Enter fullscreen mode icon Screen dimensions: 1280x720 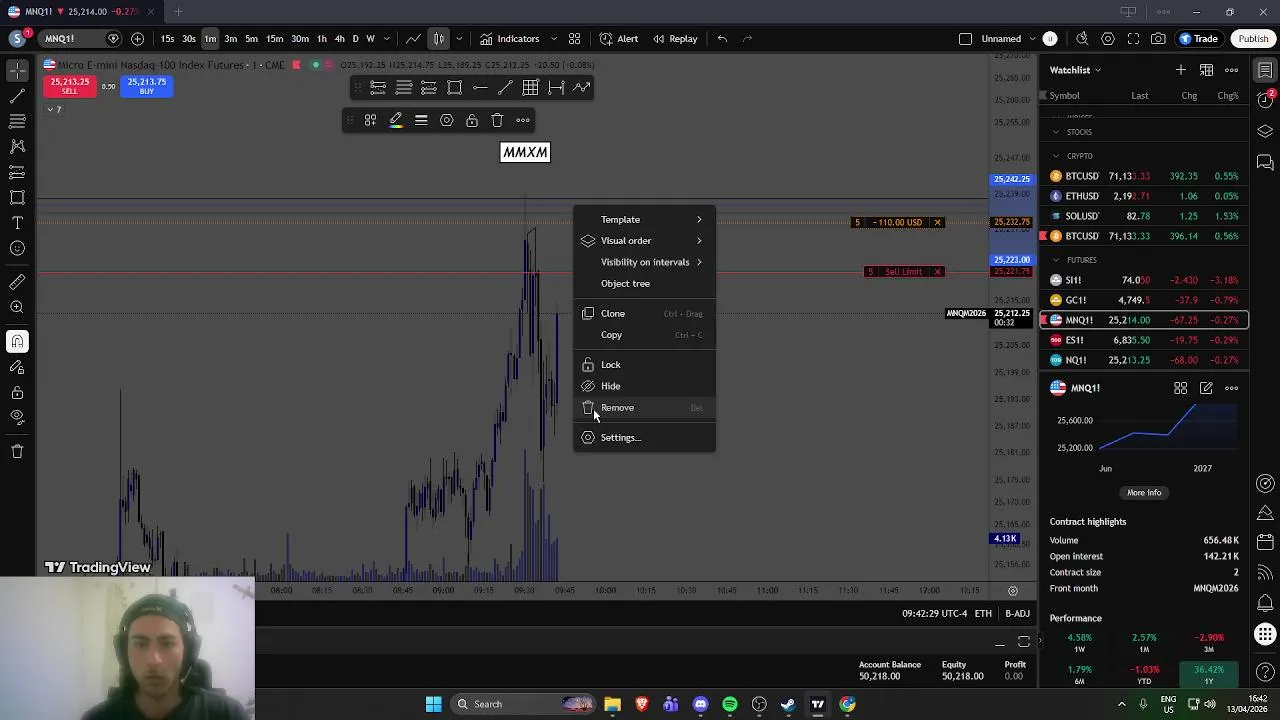[1133, 39]
